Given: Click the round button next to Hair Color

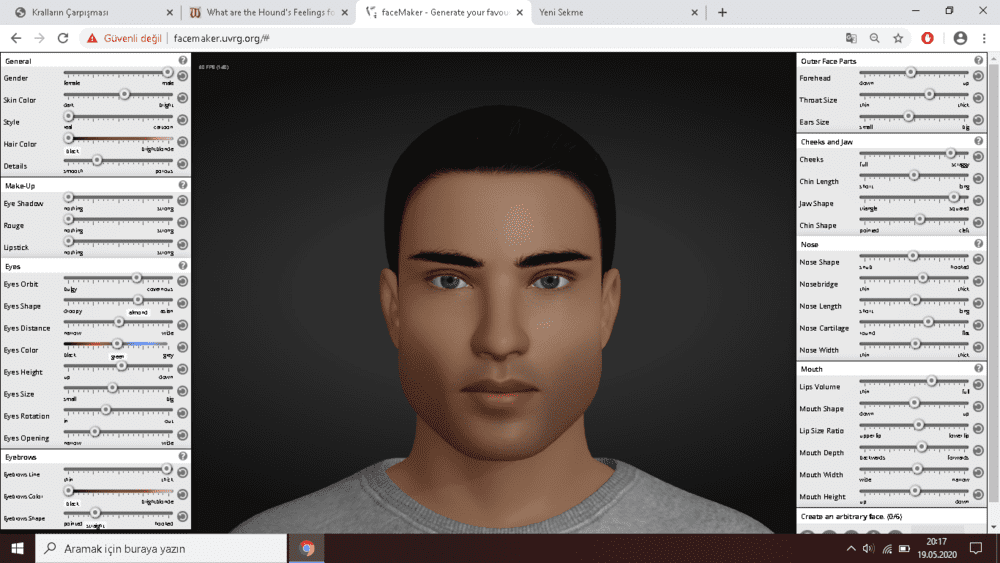Looking at the screenshot, I should 182,143.
